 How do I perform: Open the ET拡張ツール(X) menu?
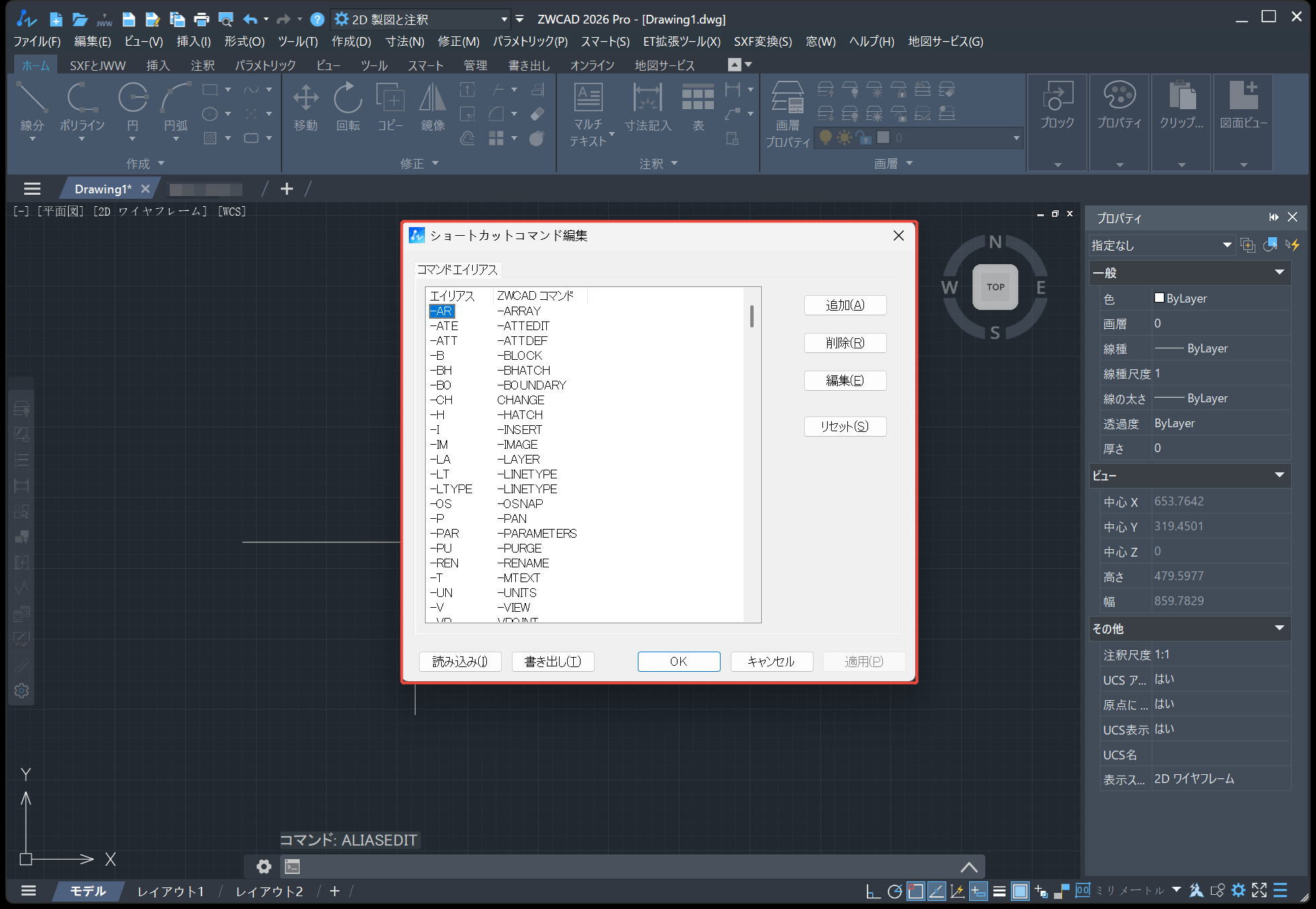pyautogui.click(x=682, y=42)
